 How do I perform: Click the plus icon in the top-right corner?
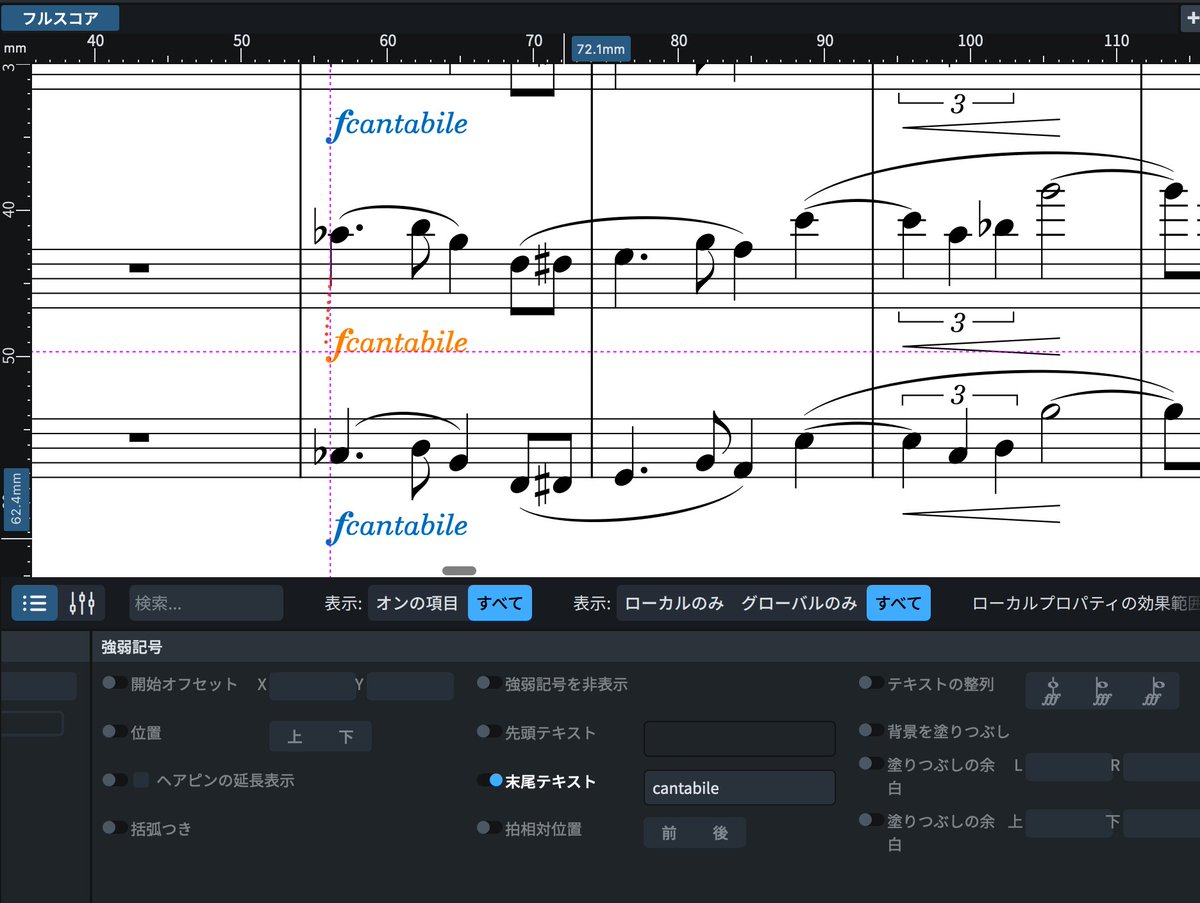click(1190, 17)
